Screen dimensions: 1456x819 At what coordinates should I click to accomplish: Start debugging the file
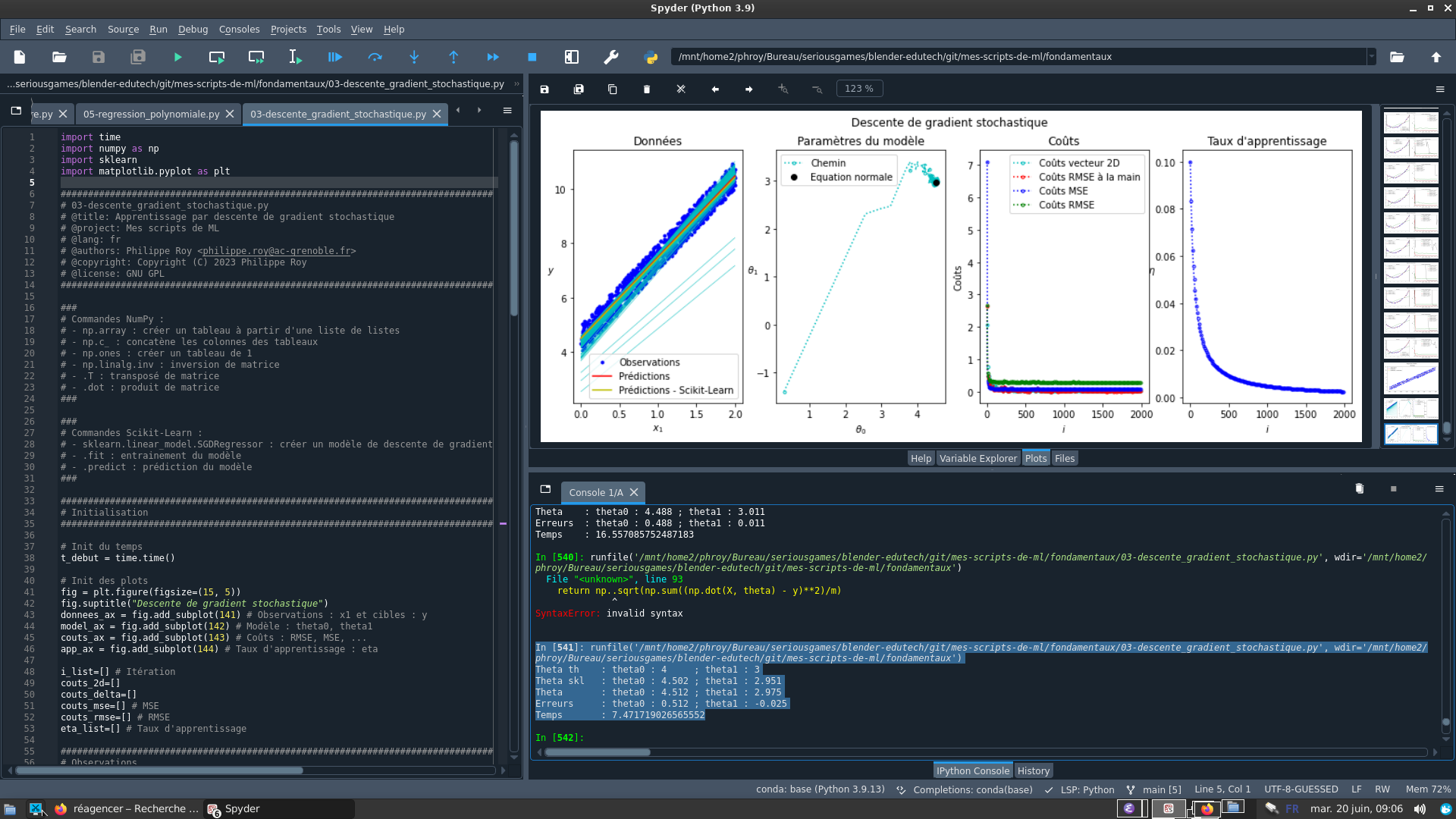tap(335, 57)
